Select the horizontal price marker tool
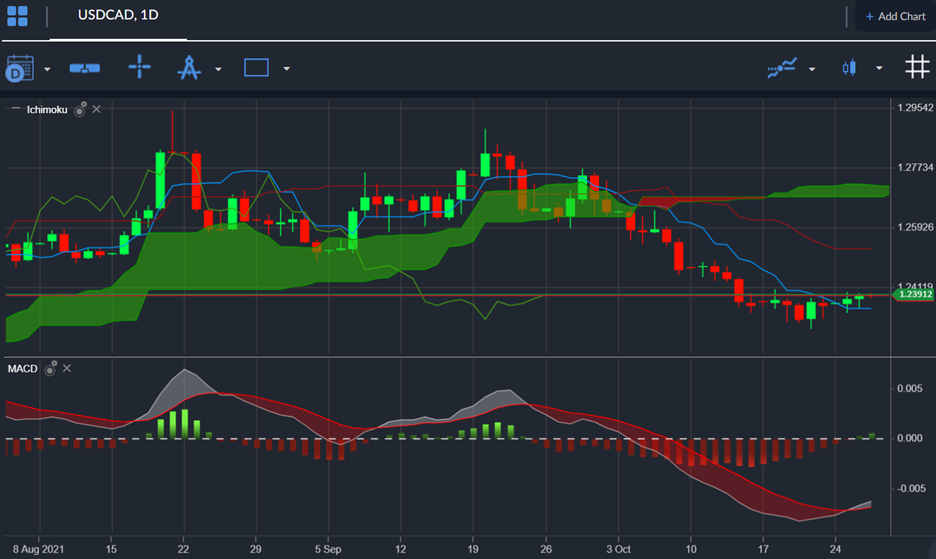The width and height of the screenshot is (936, 559). tap(85, 68)
